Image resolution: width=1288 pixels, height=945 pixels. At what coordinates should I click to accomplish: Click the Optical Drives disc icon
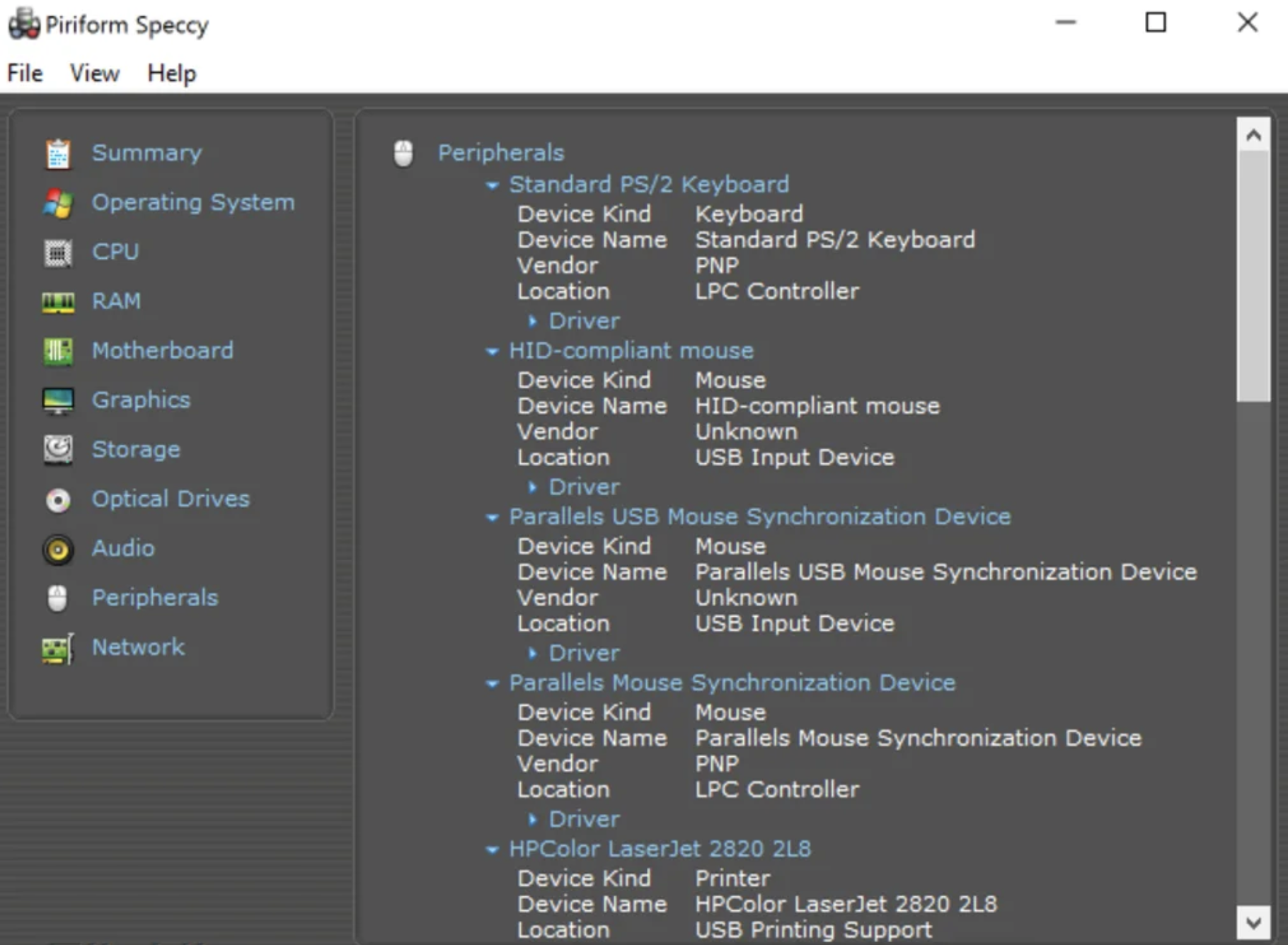[58, 500]
